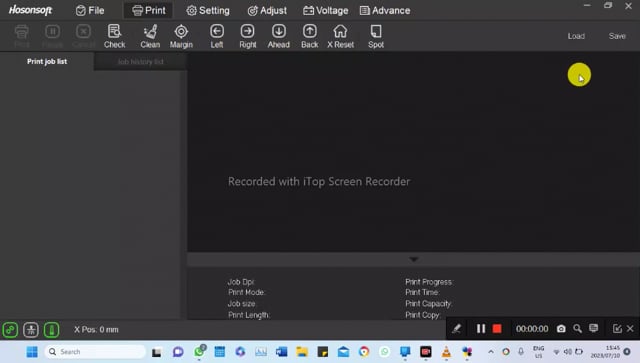Show hidden system tray icons

pyautogui.click(x=491, y=352)
